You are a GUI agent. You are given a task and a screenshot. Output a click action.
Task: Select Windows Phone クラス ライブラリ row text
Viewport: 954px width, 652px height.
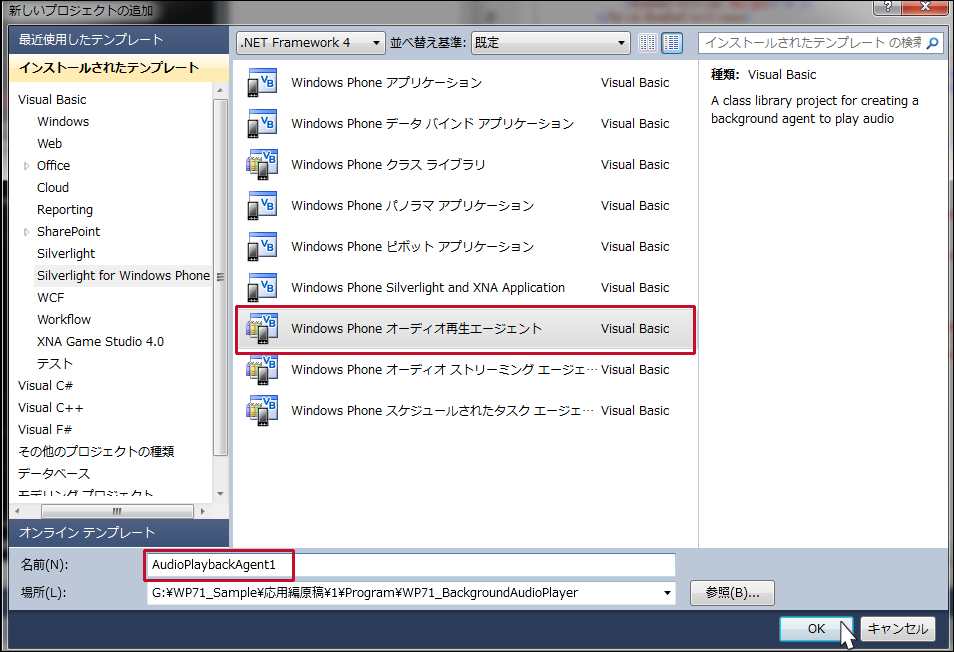click(x=388, y=165)
